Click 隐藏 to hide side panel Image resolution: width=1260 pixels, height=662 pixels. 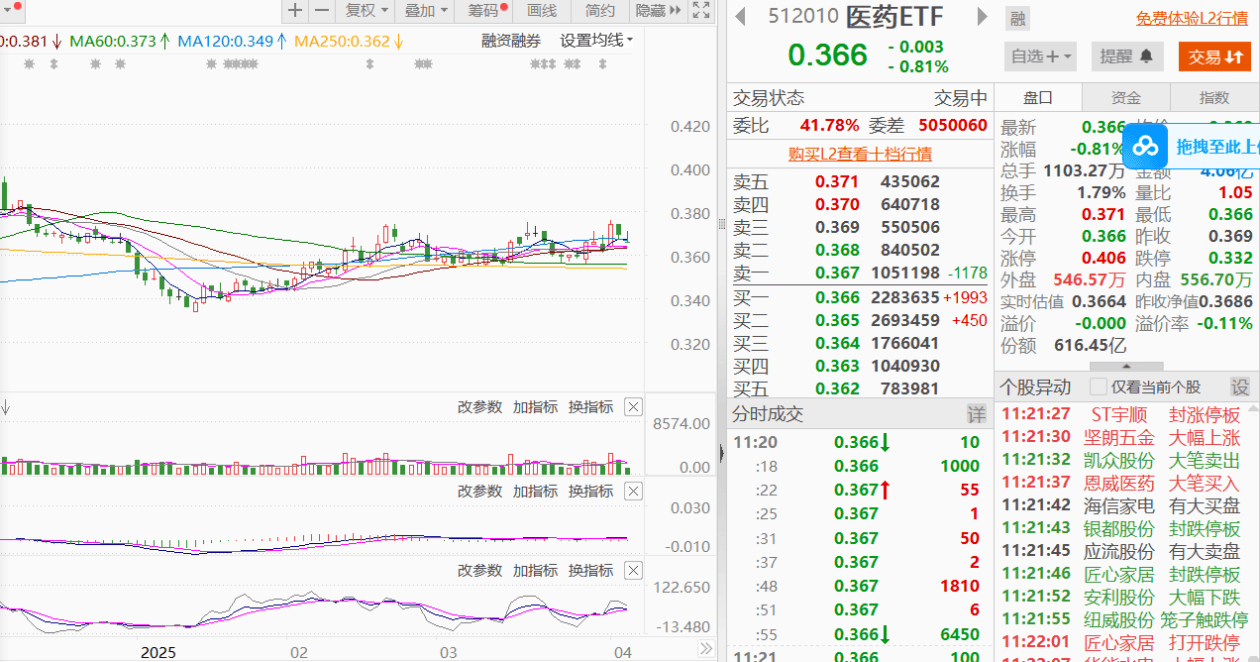[658, 11]
